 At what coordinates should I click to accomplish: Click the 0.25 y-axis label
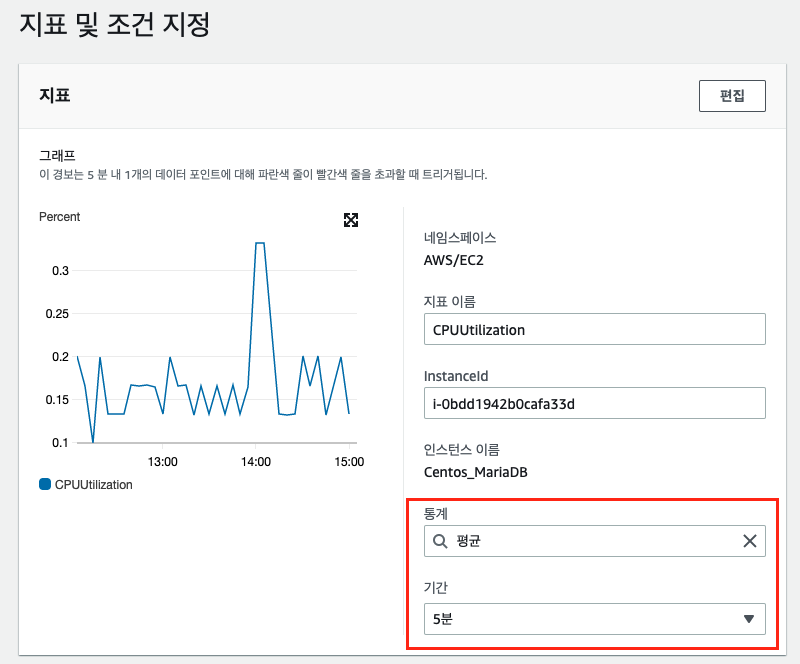tap(57, 313)
